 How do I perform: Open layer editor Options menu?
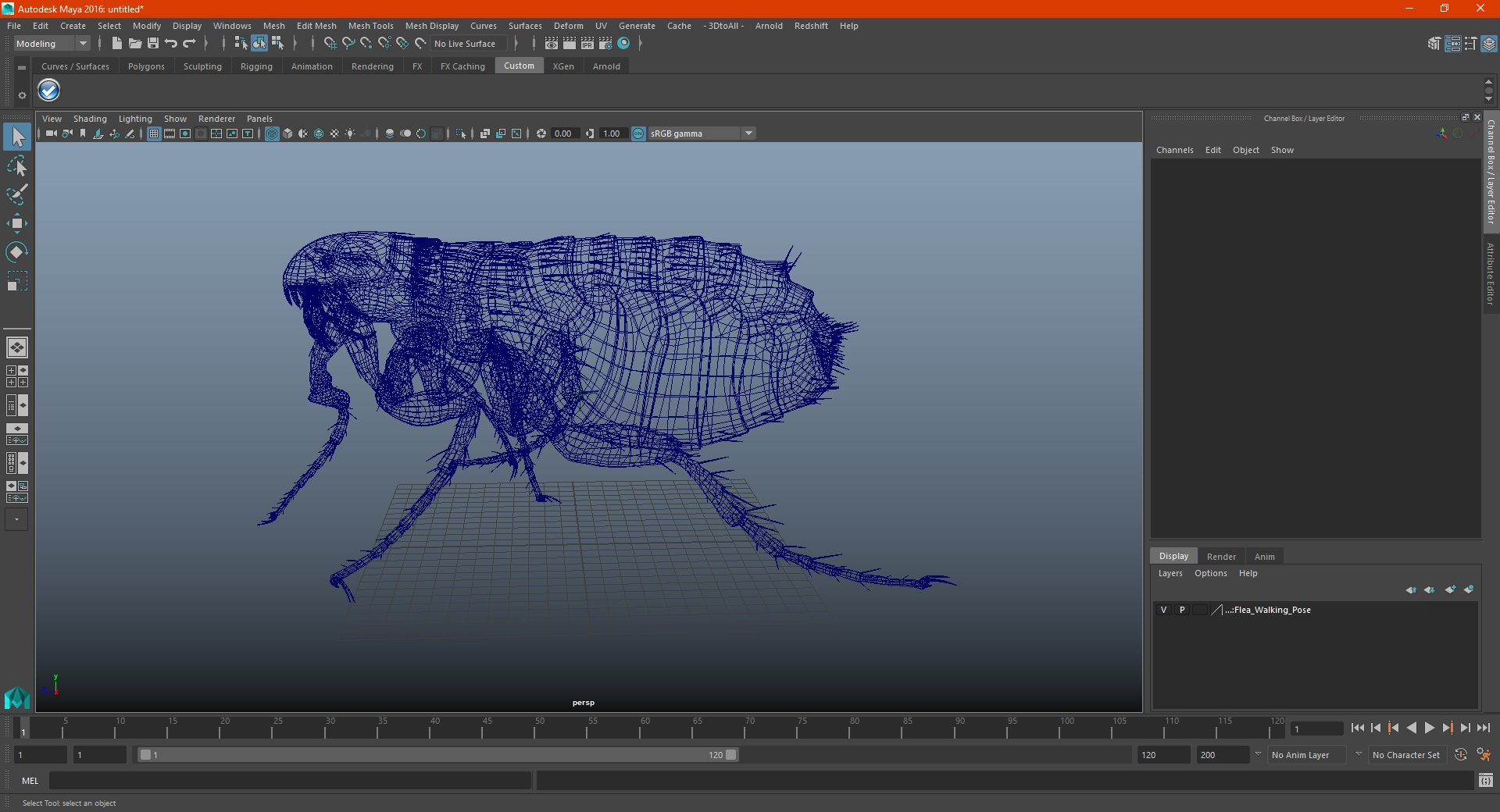1210,573
